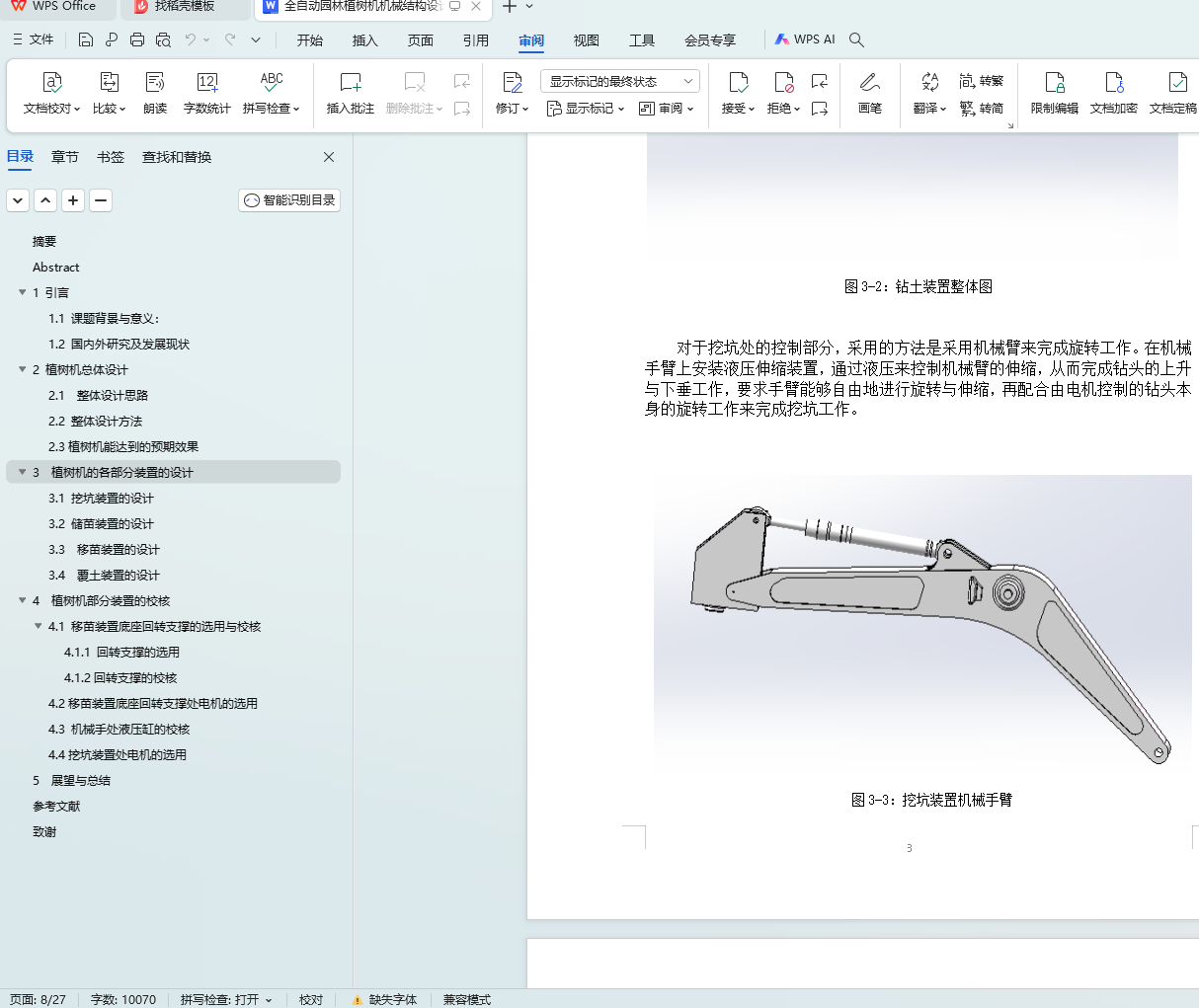Open 字数统计 word count
The height and width of the screenshot is (1008, 1199).
207,93
